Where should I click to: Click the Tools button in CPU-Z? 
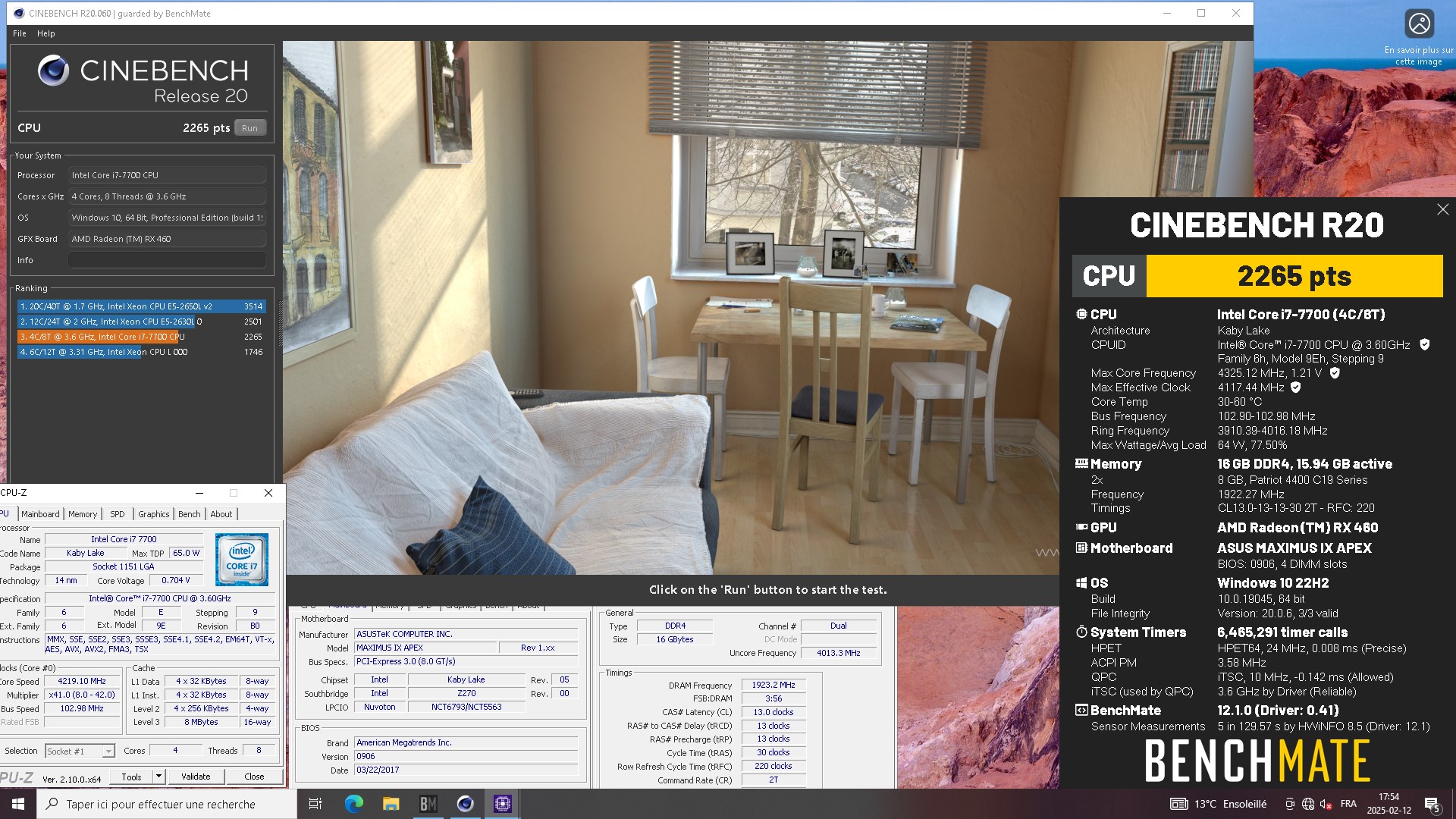(x=131, y=777)
